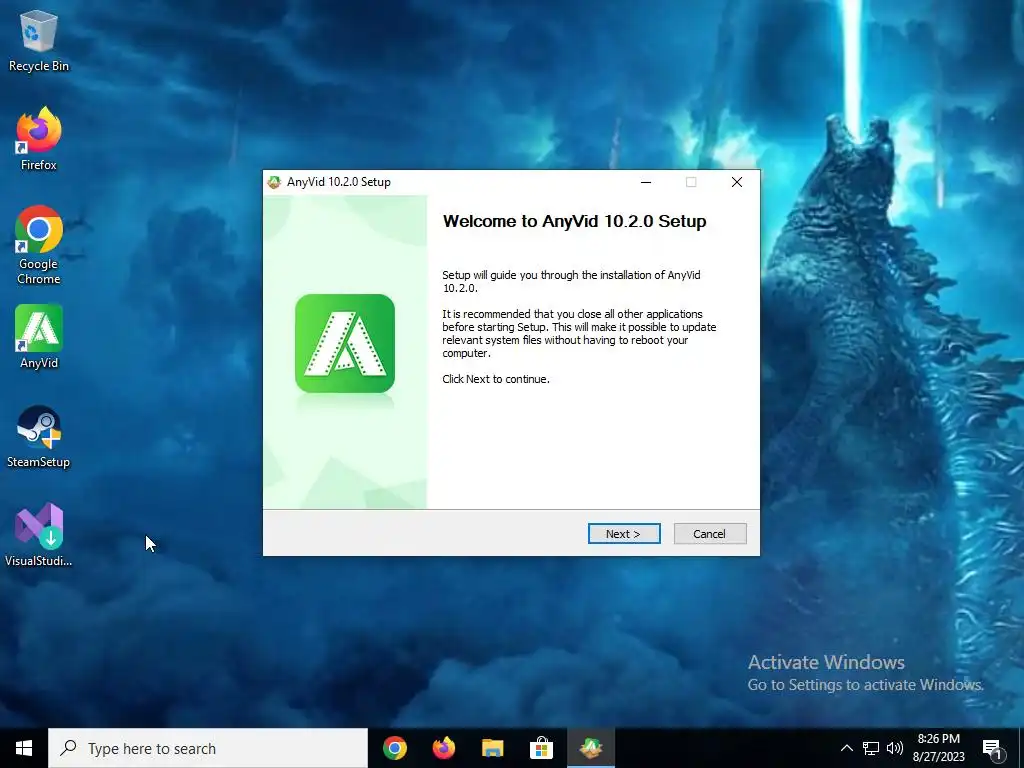Viewport: 1024px width, 768px height.
Task: Open Chrome from the taskbar
Action: 394,748
